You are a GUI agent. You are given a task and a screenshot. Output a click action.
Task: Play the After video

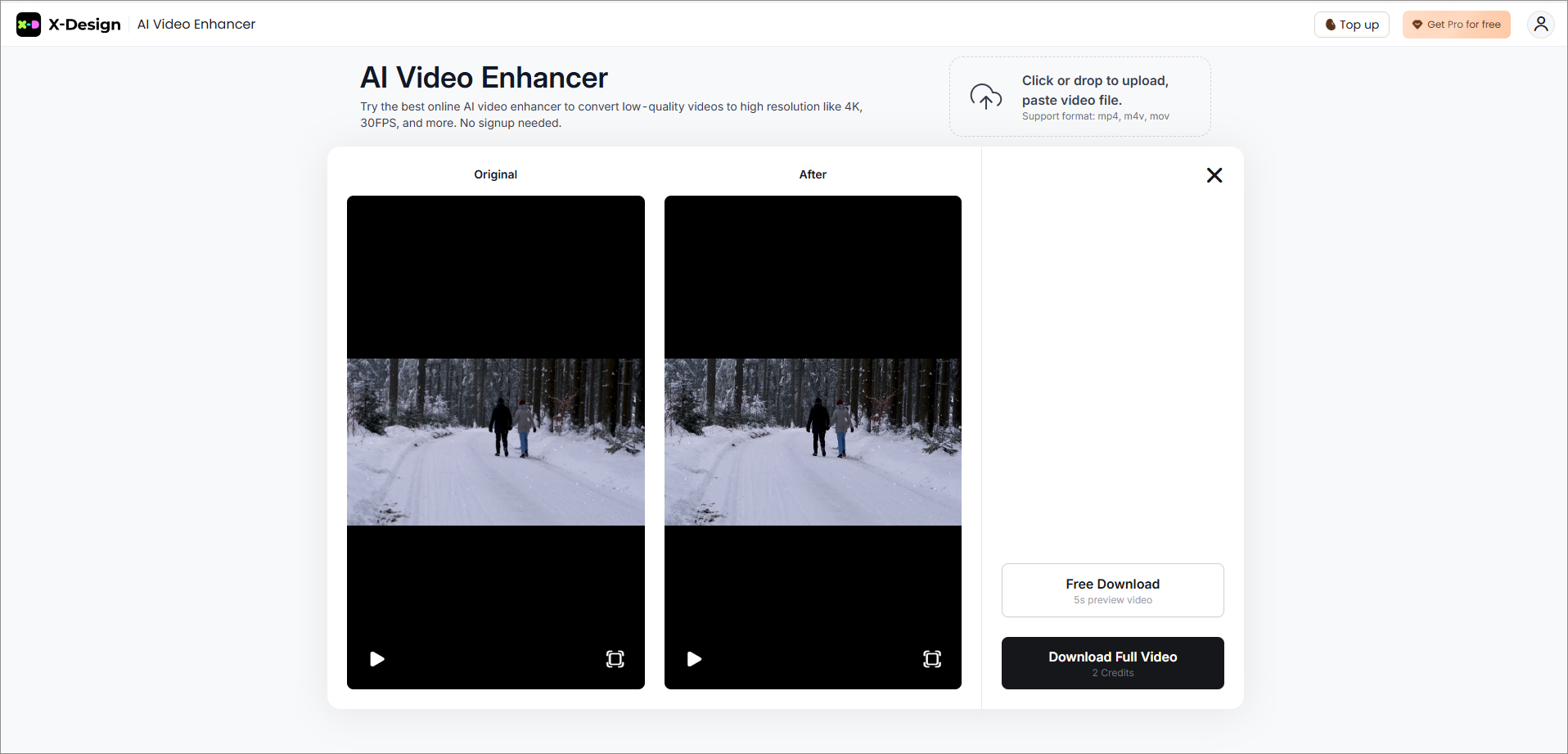pyautogui.click(x=694, y=659)
